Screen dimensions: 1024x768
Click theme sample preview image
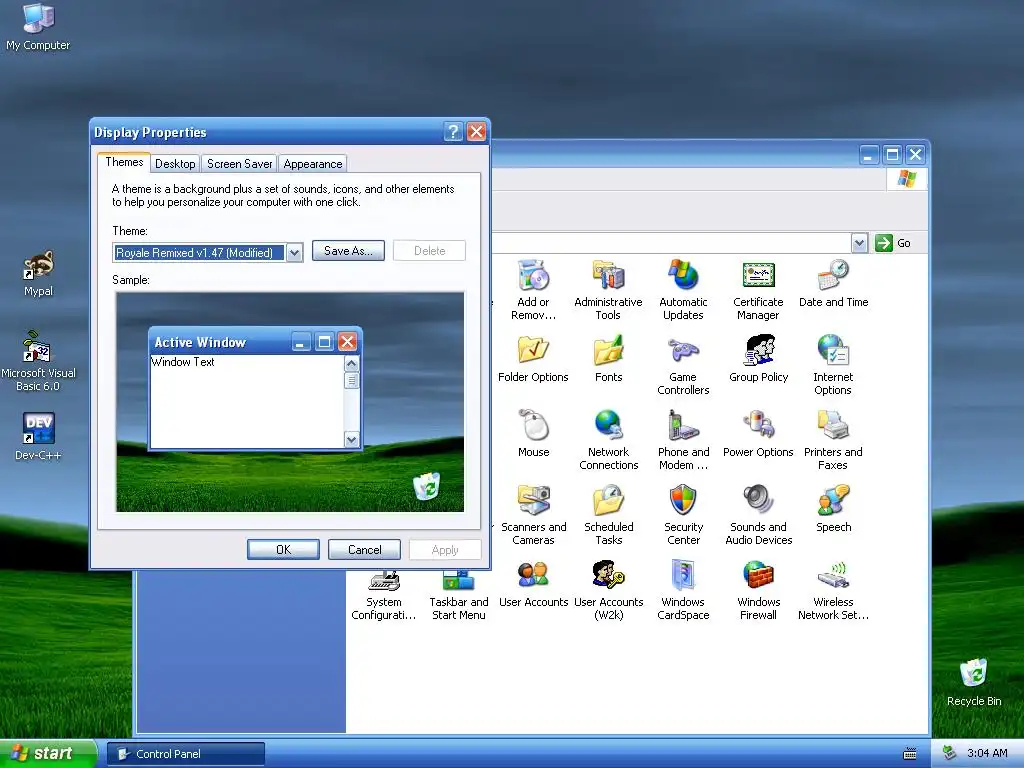[x=290, y=402]
